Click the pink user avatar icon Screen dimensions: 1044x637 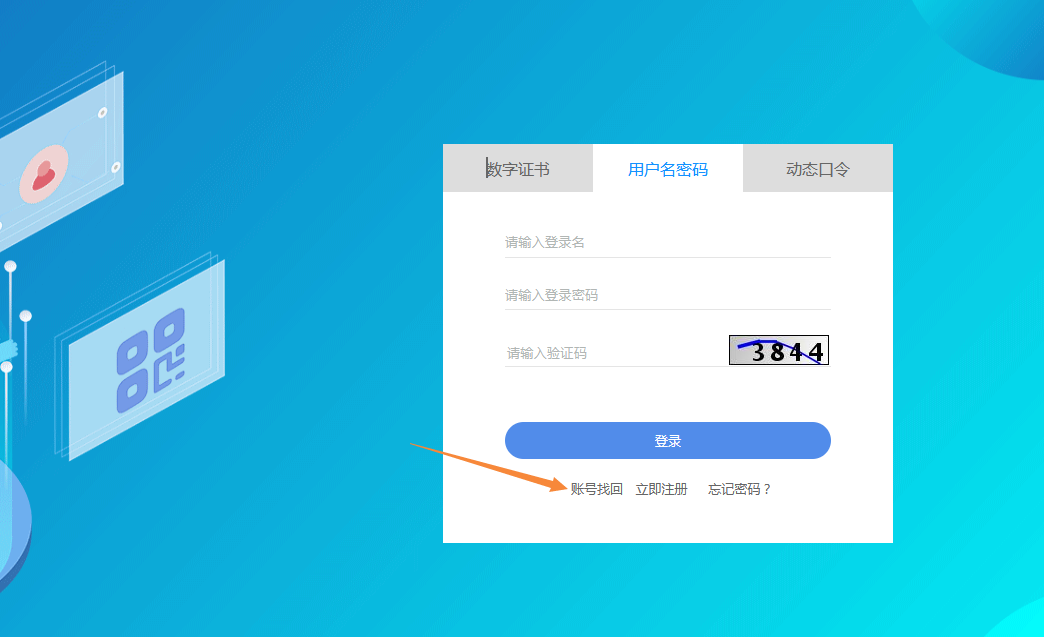point(44,173)
